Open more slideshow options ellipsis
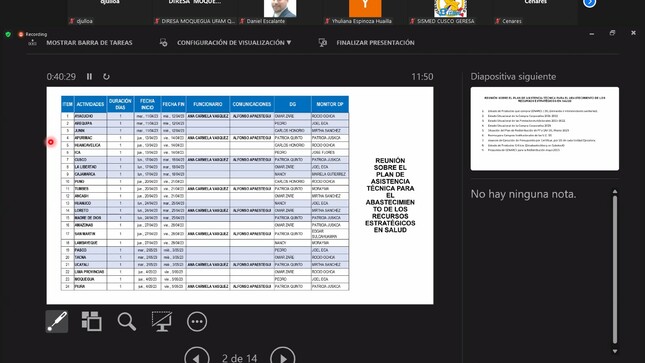This screenshot has width=645, height=363. (197, 321)
